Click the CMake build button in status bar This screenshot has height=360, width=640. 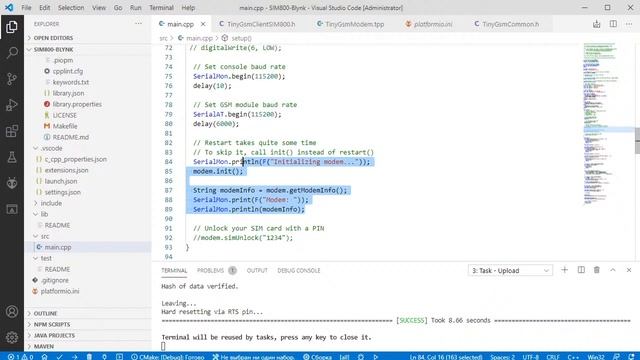pos(318,357)
